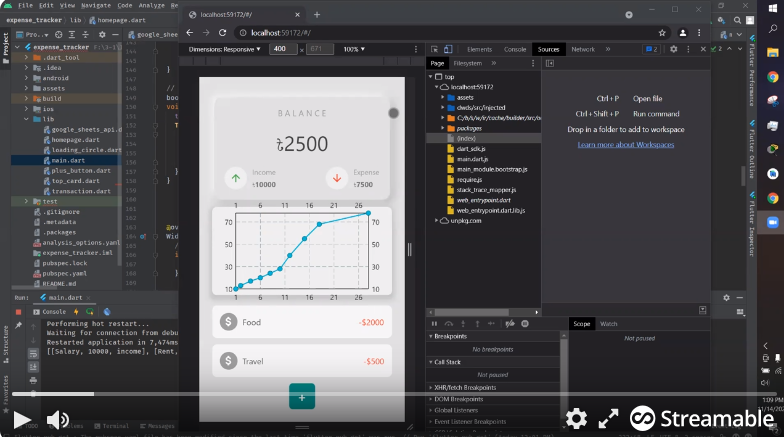Bookmark this page with the star icon

pos(662,32)
